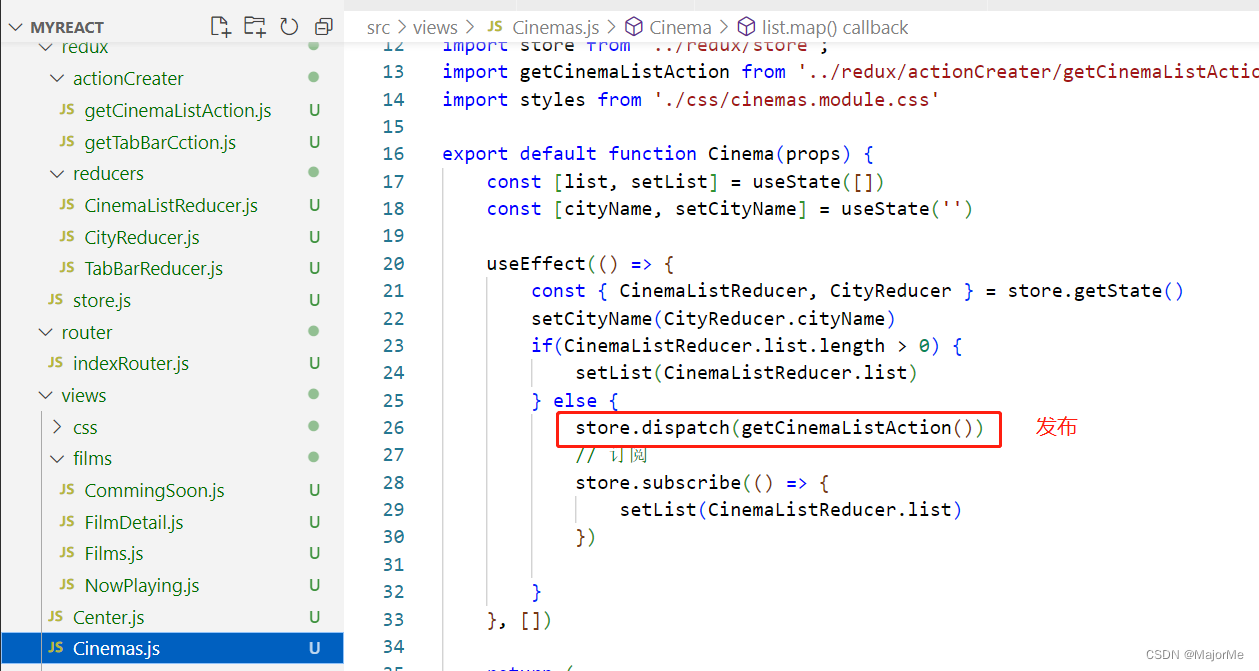
Task: Open Center.js file
Action: pyautogui.click(x=109, y=618)
